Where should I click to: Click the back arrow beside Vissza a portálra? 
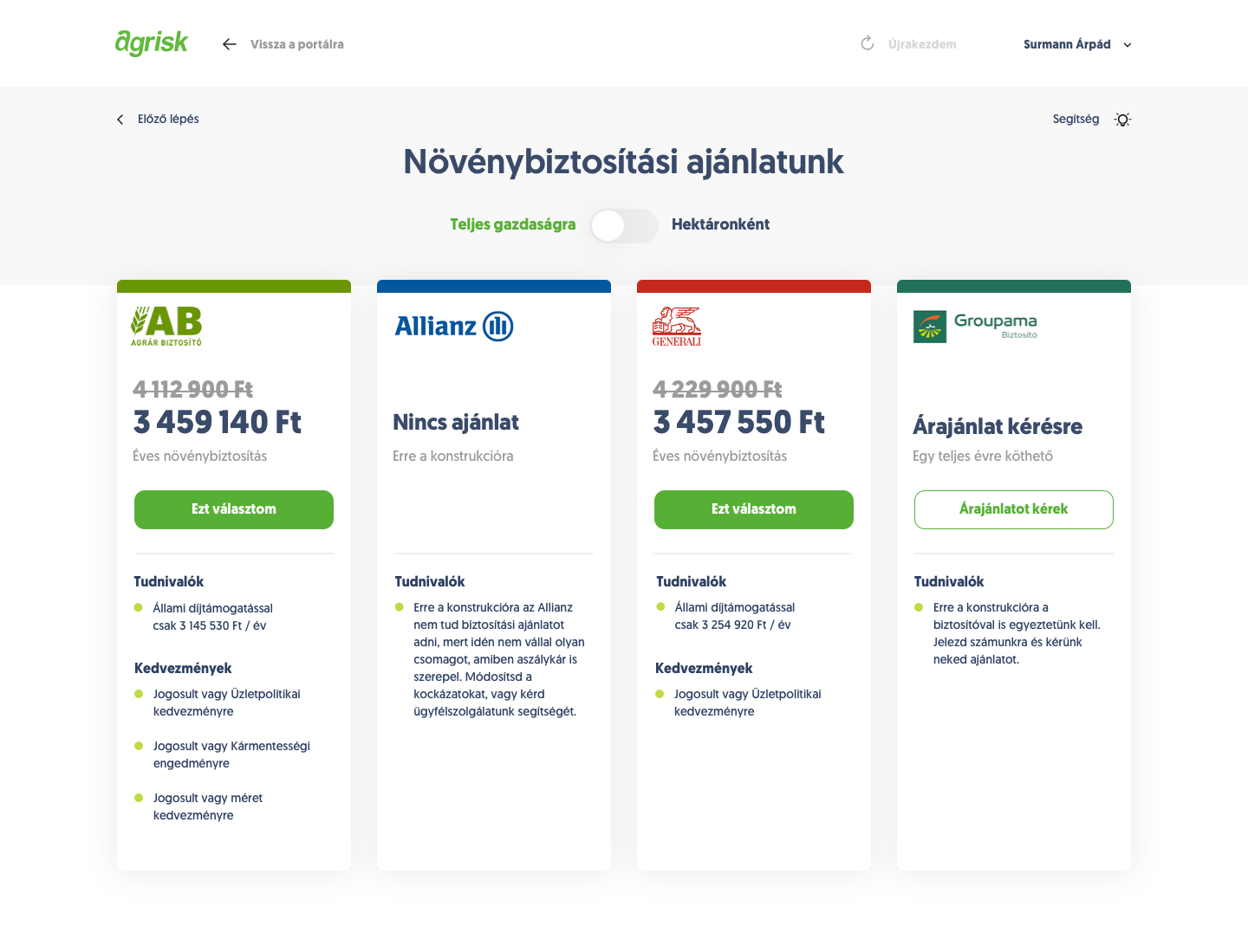click(x=230, y=44)
